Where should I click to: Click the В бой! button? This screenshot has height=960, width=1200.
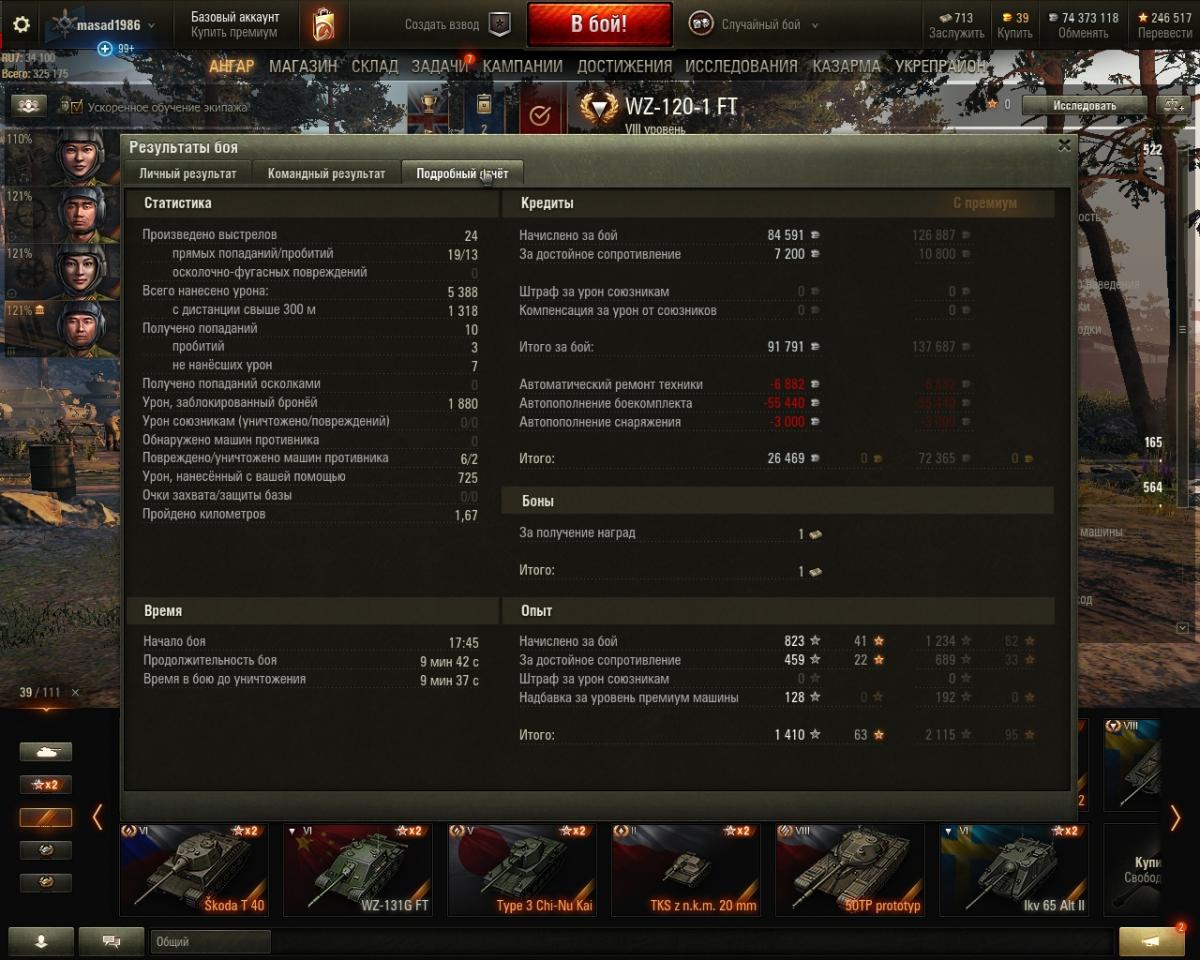click(x=599, y=25)
